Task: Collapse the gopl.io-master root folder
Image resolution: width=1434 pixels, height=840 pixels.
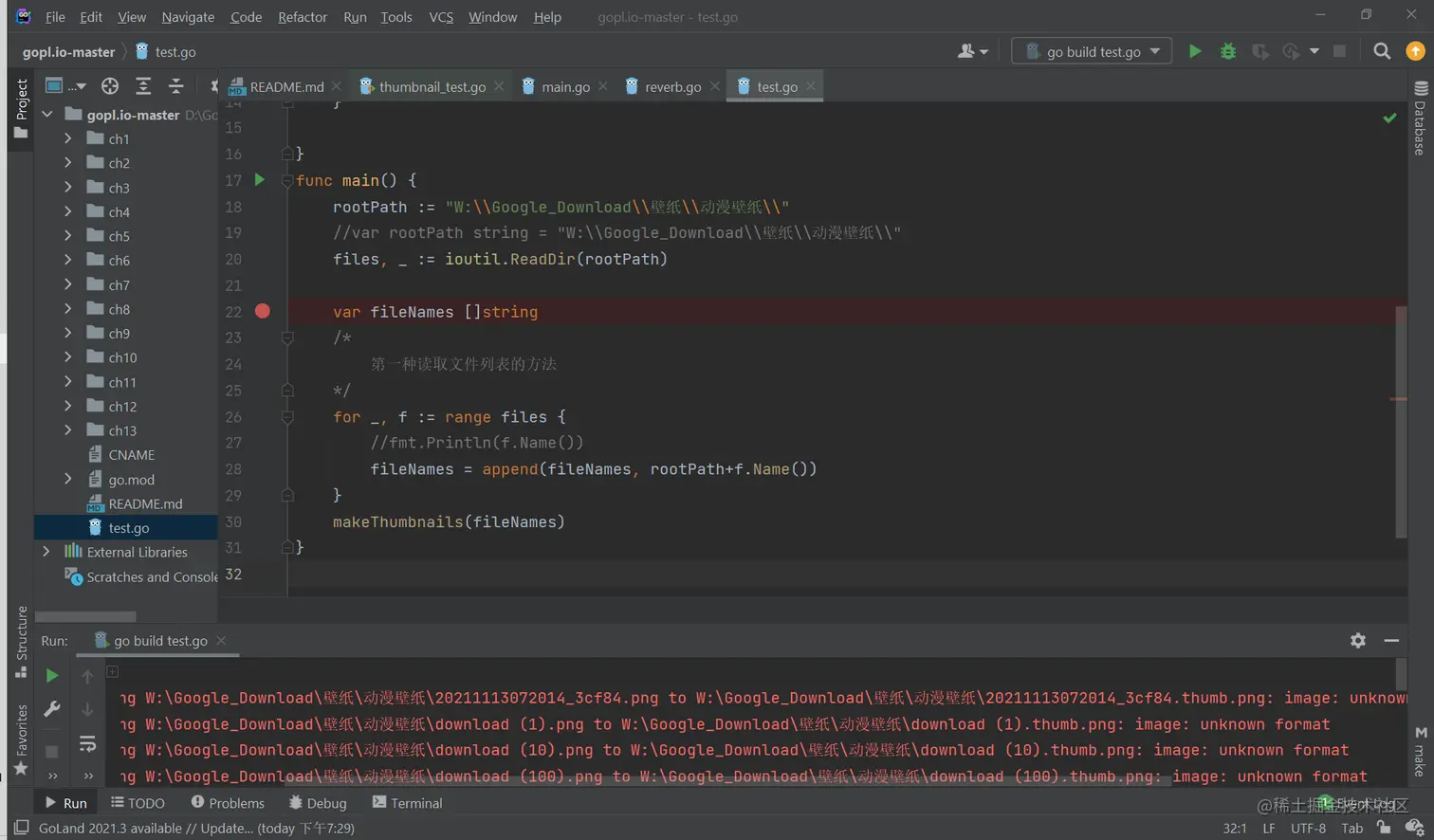Action: tap(46, 115)
